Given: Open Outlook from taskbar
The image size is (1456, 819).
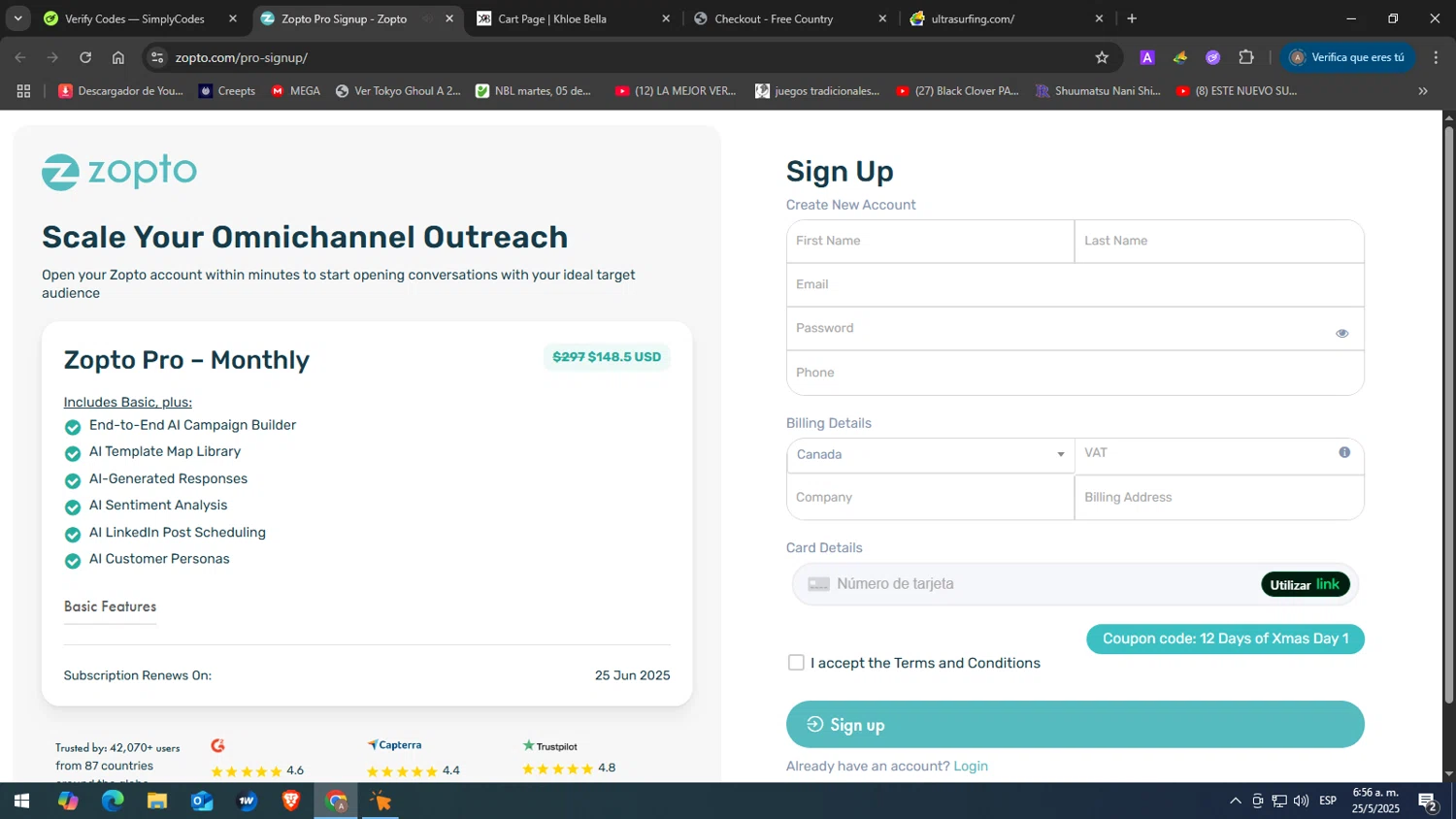Looking at the screenshot, I should [x=202, y=801].
